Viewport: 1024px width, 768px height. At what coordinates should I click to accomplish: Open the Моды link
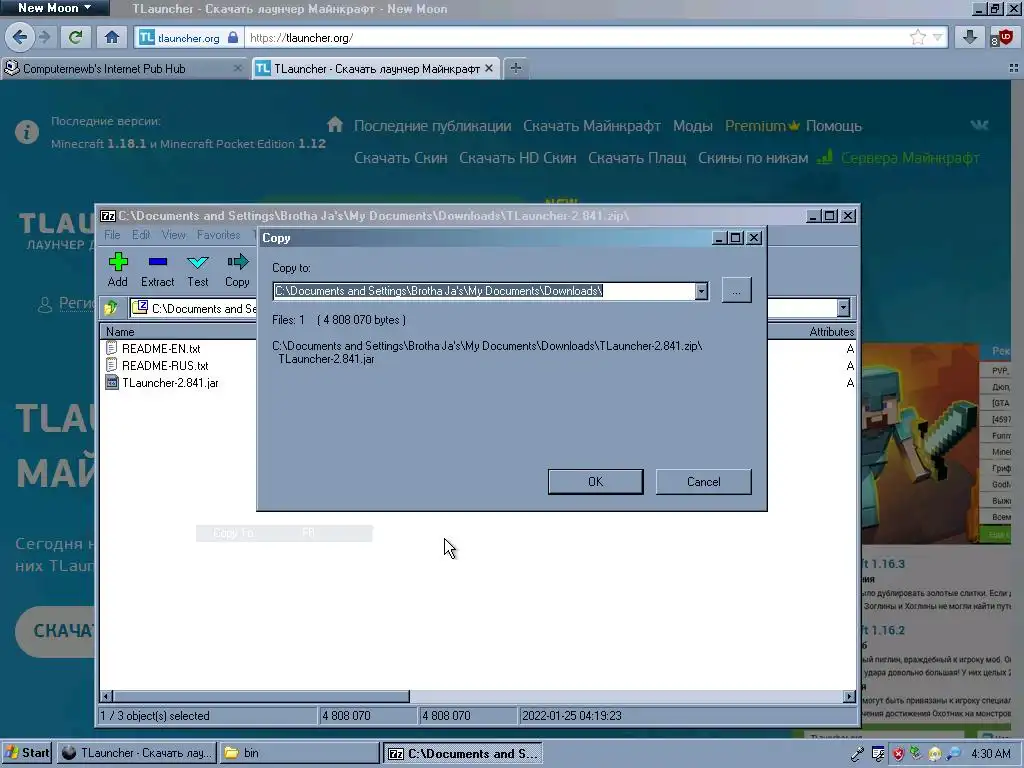692,125
